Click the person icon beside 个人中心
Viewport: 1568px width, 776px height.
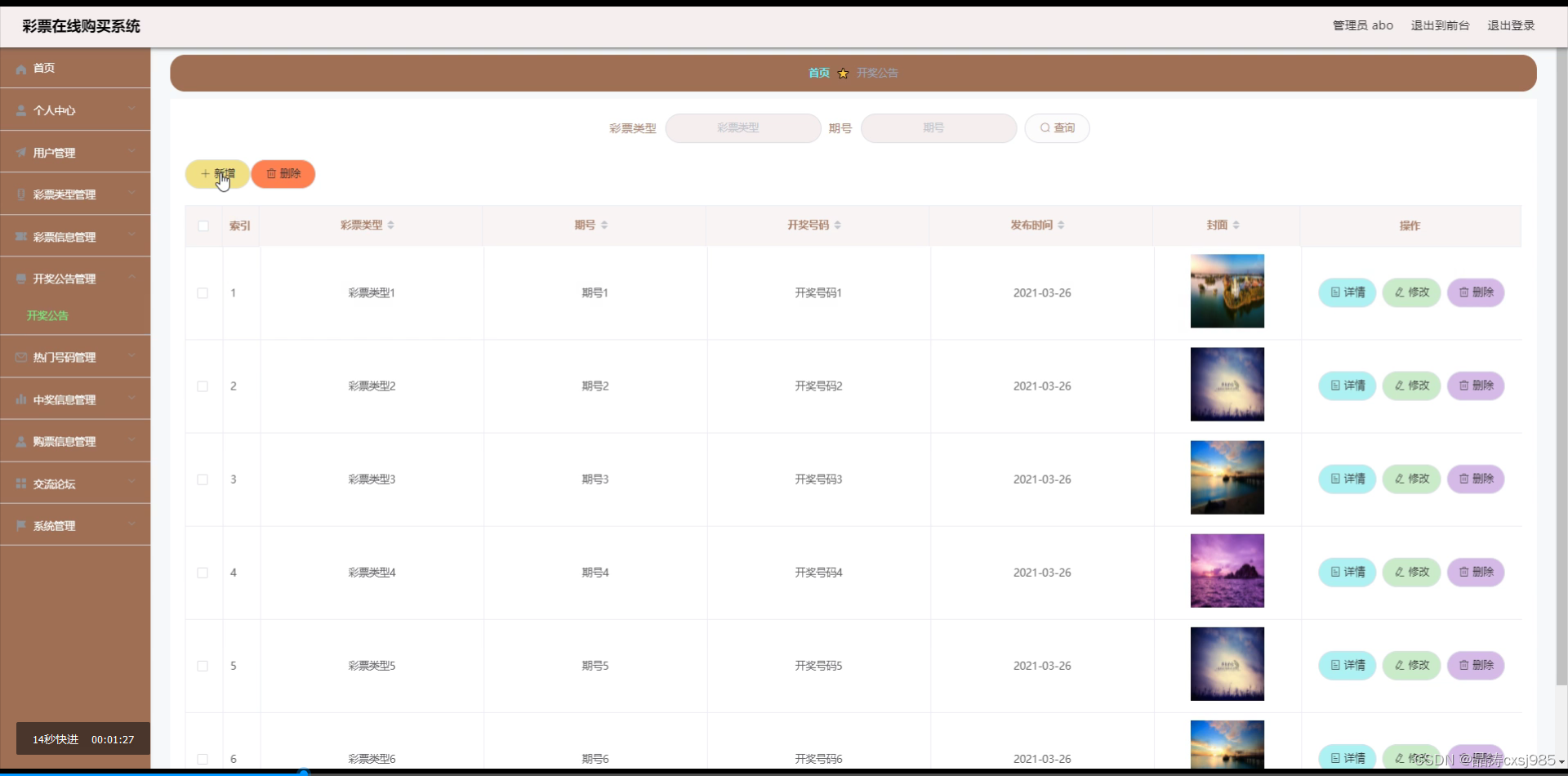[21, 111]
